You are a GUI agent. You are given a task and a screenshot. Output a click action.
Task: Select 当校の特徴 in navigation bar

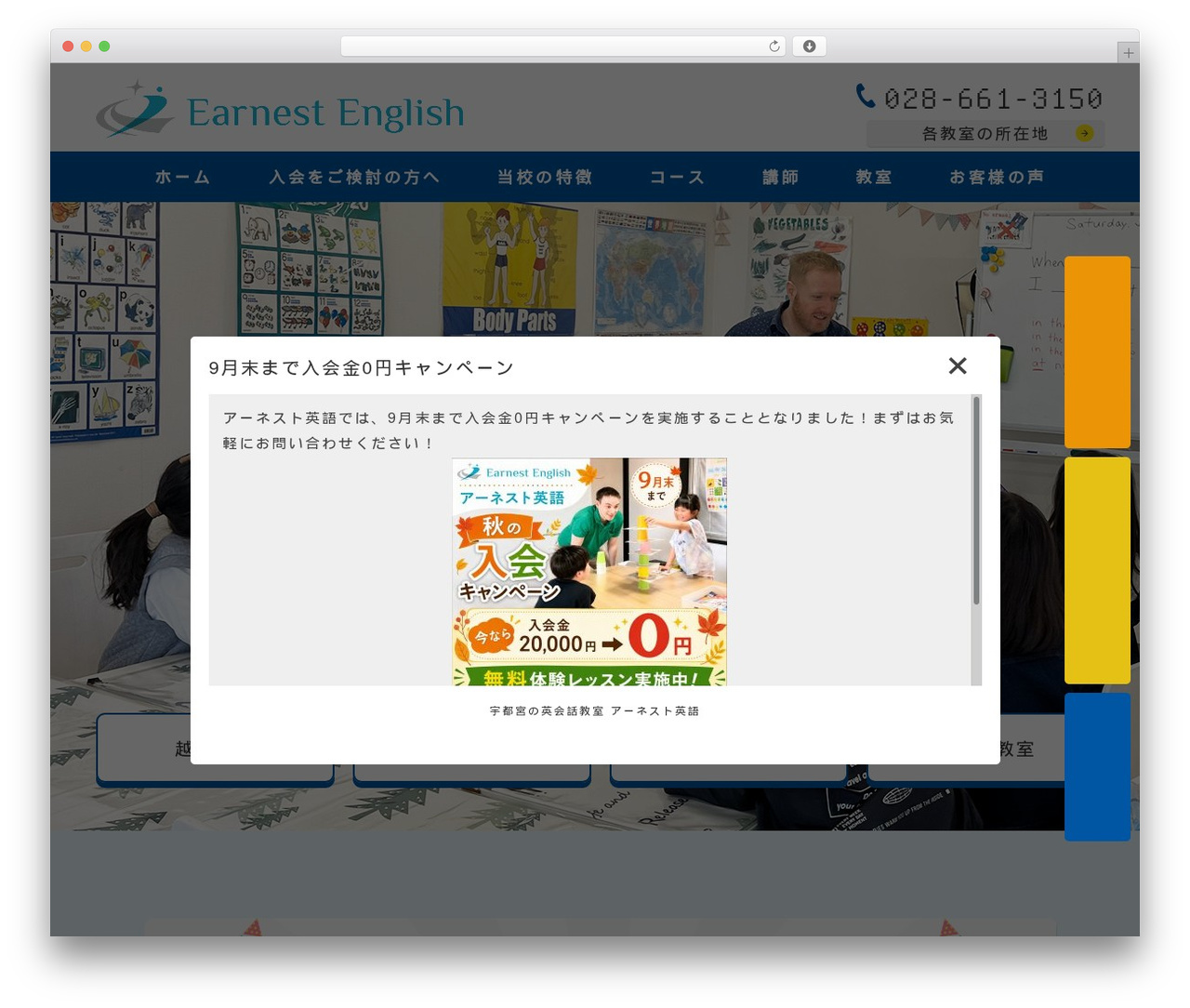pos(545,177)
